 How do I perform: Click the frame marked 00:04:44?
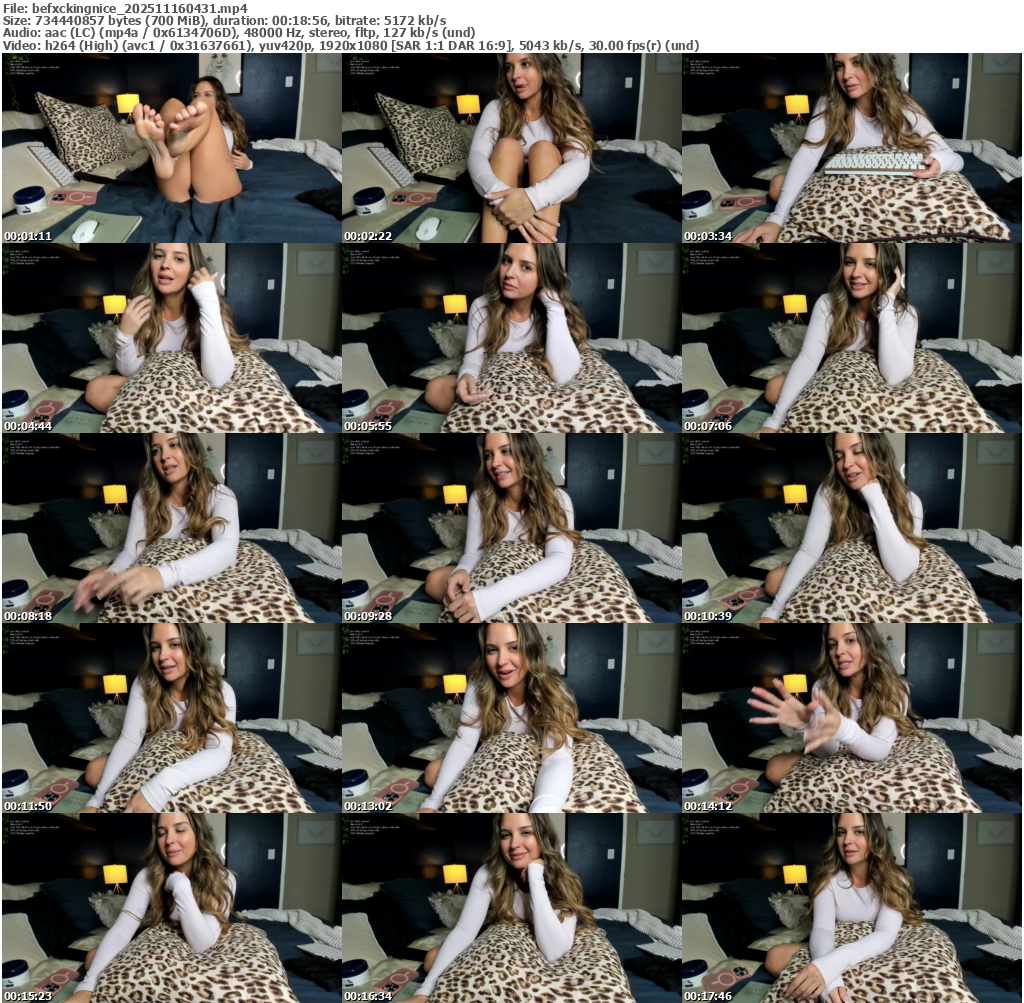click(171, 338)
